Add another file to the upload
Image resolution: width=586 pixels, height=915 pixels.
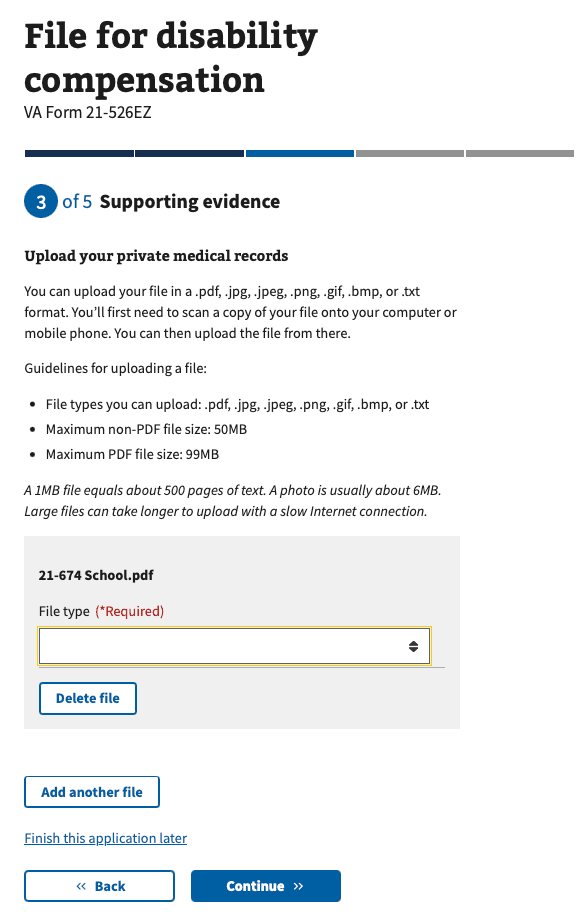pos(91,791)
